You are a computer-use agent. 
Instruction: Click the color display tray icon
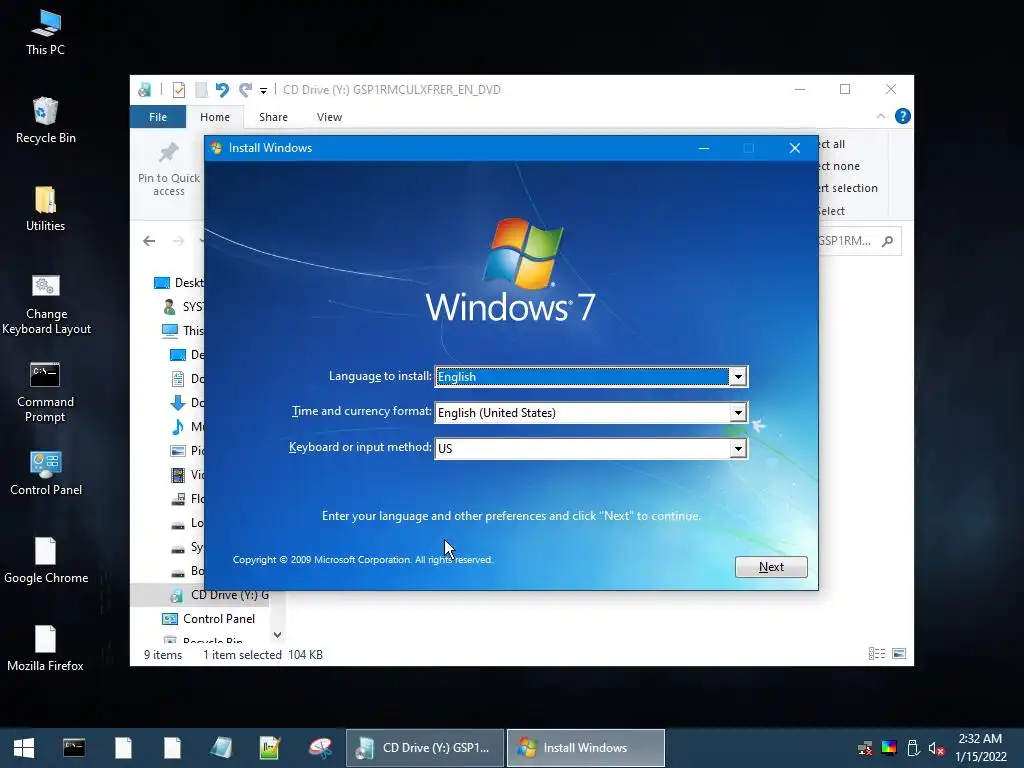889,748
